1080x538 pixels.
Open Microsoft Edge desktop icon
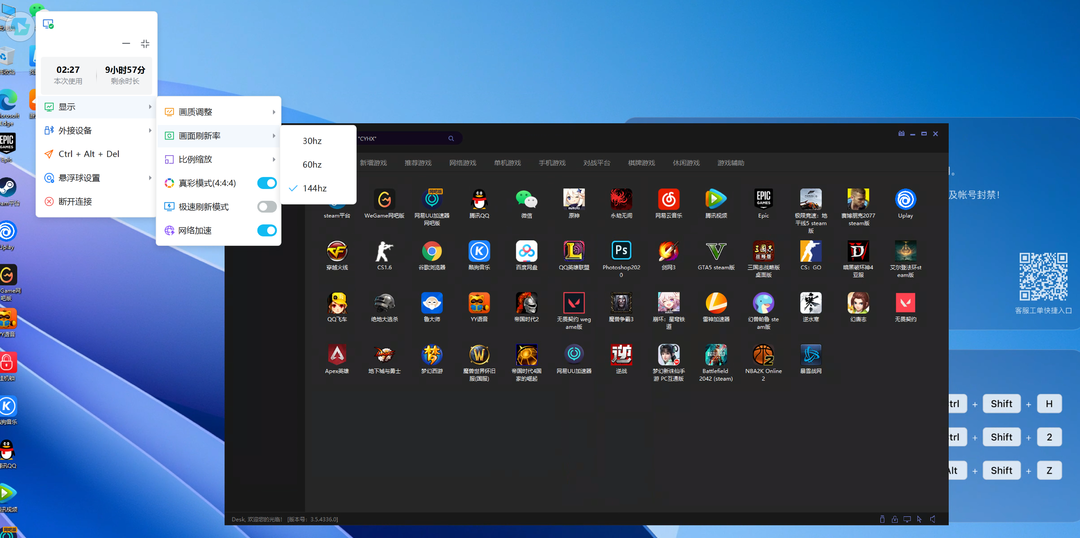(x=8, y=101)
